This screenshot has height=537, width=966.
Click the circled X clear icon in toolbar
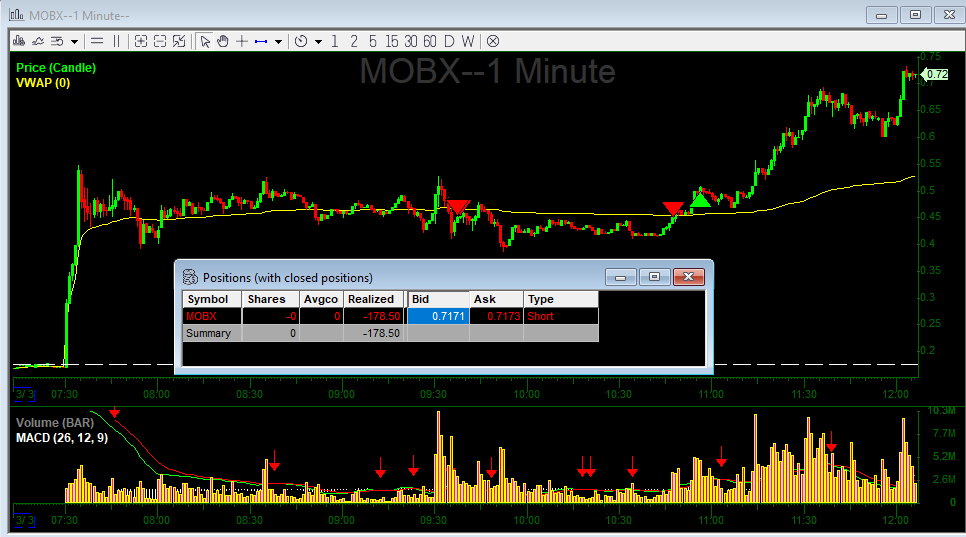click(493, 41)
